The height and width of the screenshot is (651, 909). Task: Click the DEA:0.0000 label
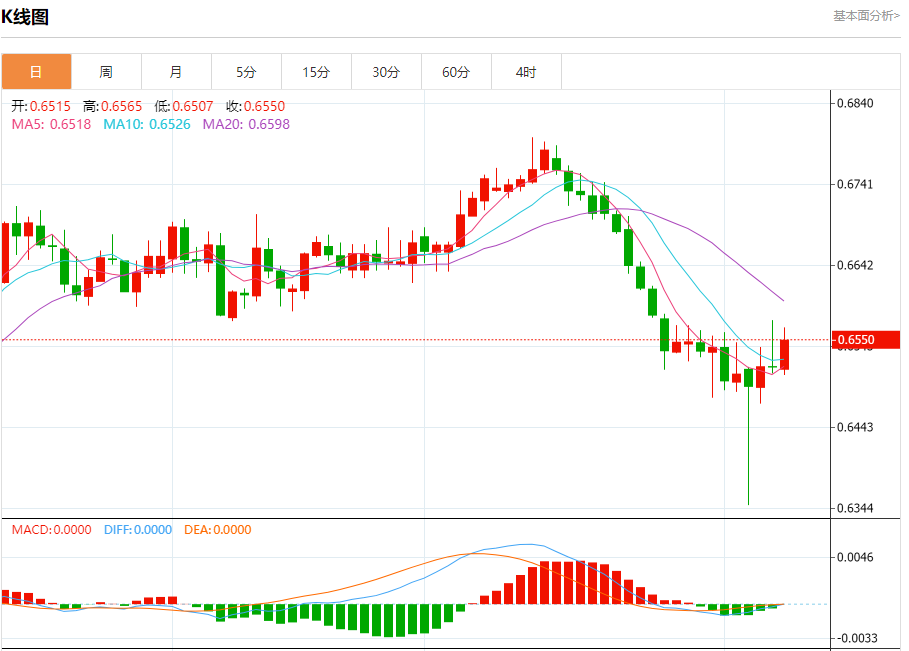(218, 530)
